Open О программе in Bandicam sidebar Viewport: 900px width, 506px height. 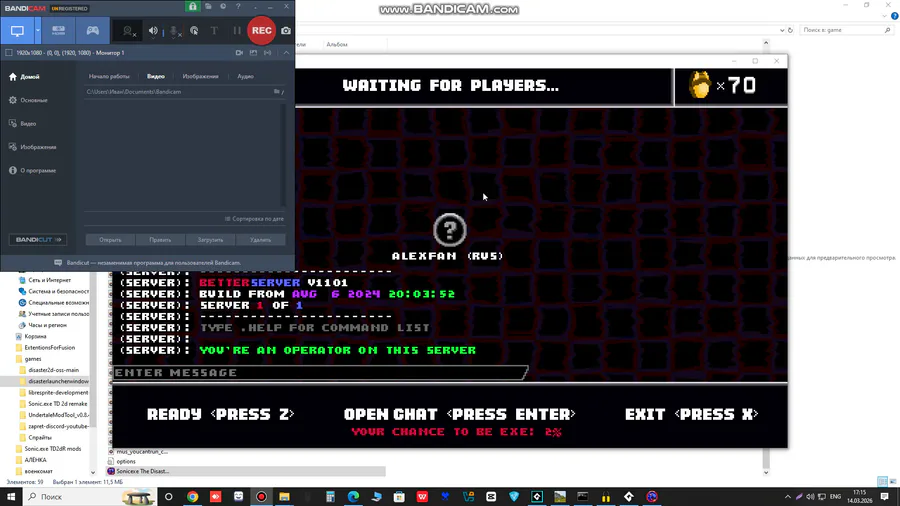(x=32, y=171)
